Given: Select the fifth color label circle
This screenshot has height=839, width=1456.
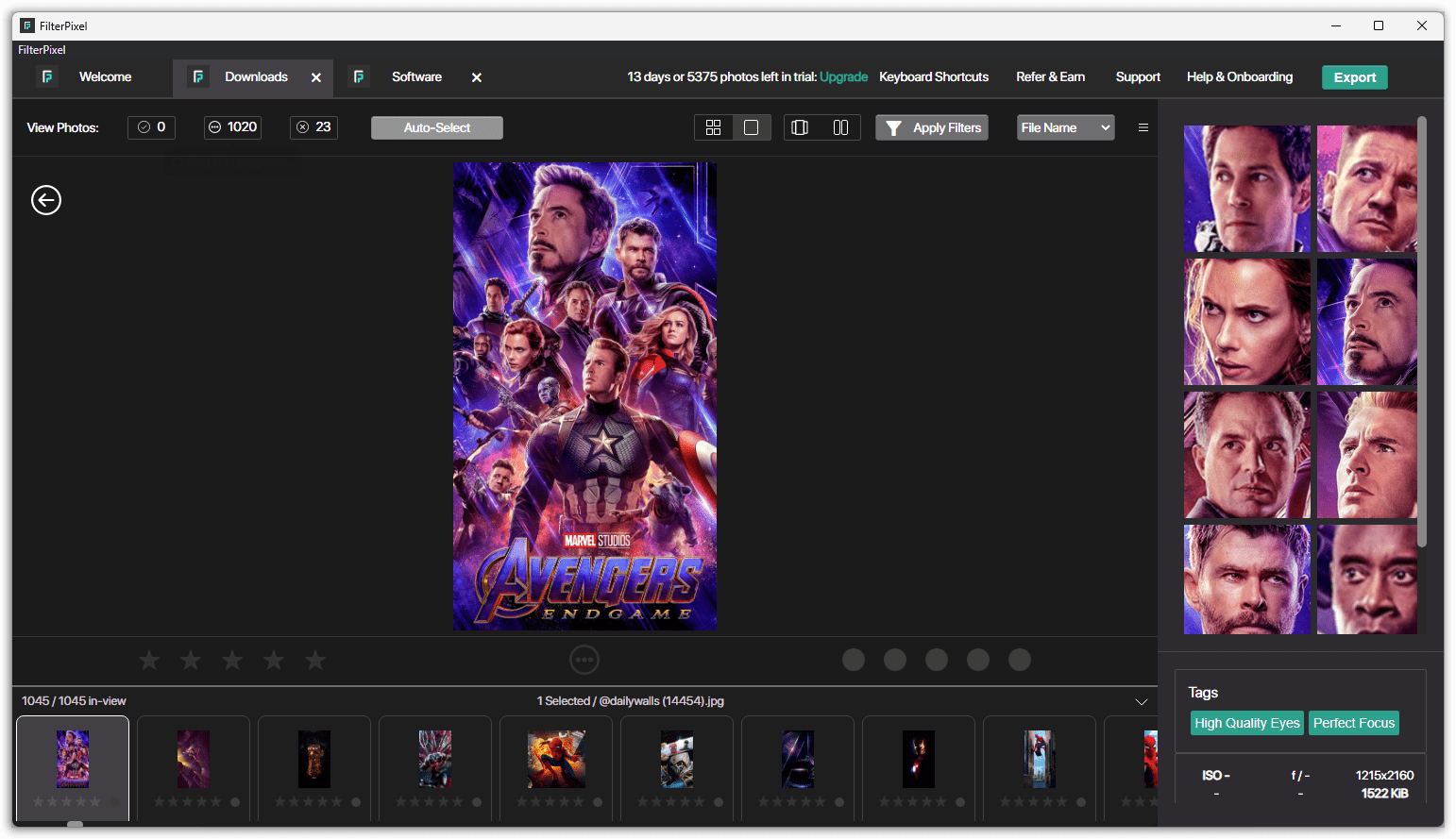Looking at the screenshot, I should pos(1020,660).
